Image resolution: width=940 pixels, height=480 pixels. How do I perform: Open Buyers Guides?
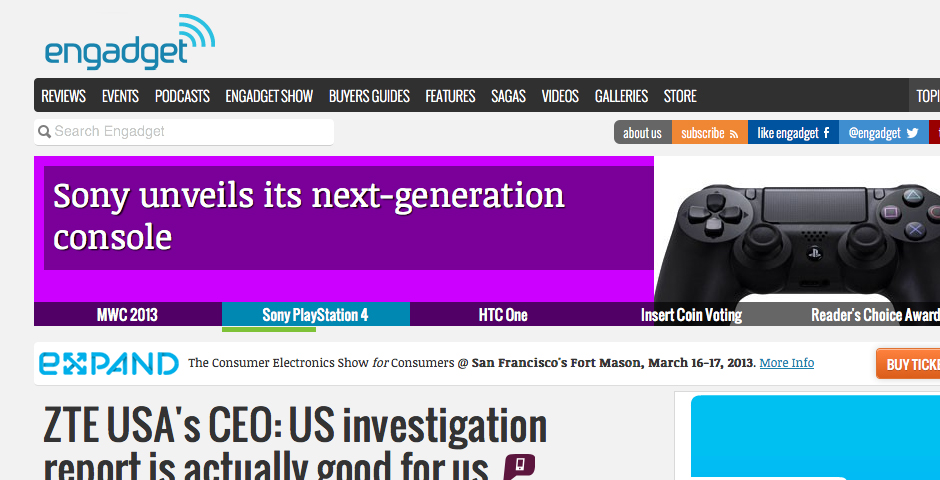pos(369,96)
